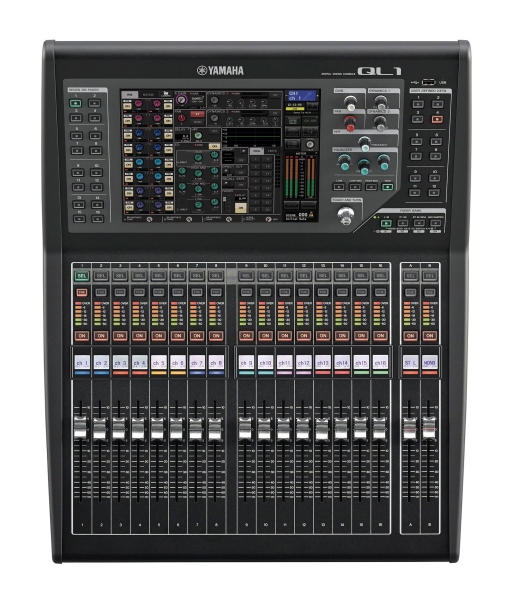Trigger User Defined Key 8
The image size is (512, 600).
[x=435, y=156]
